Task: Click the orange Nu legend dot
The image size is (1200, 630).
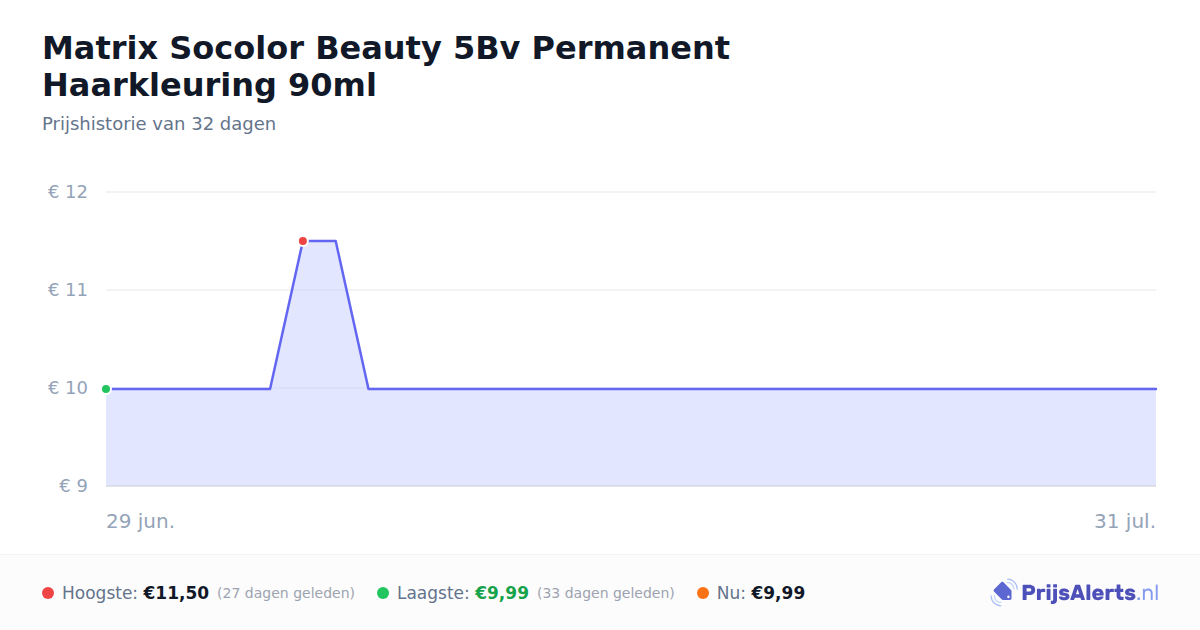Action: 703,593
